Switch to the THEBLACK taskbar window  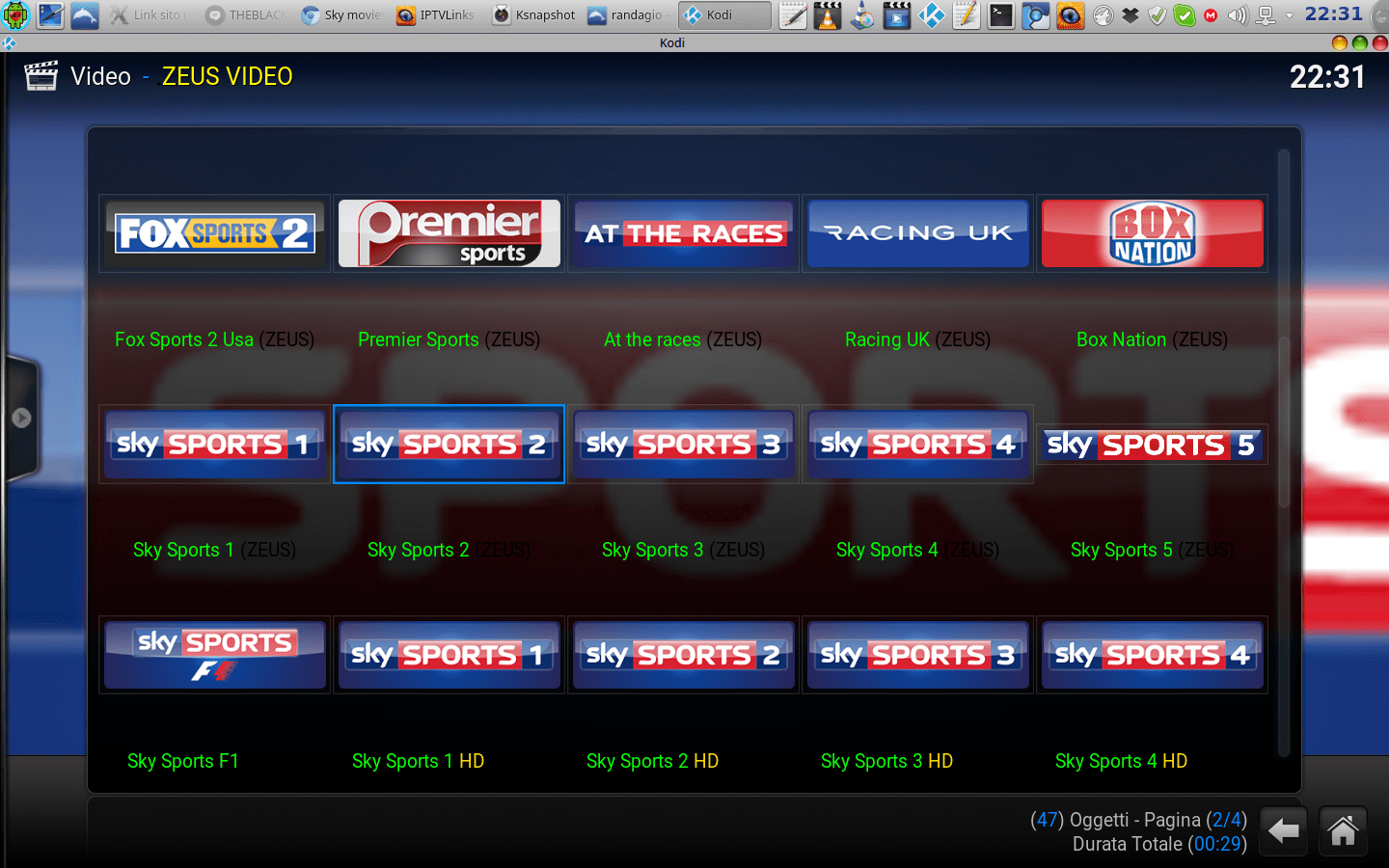246,14
